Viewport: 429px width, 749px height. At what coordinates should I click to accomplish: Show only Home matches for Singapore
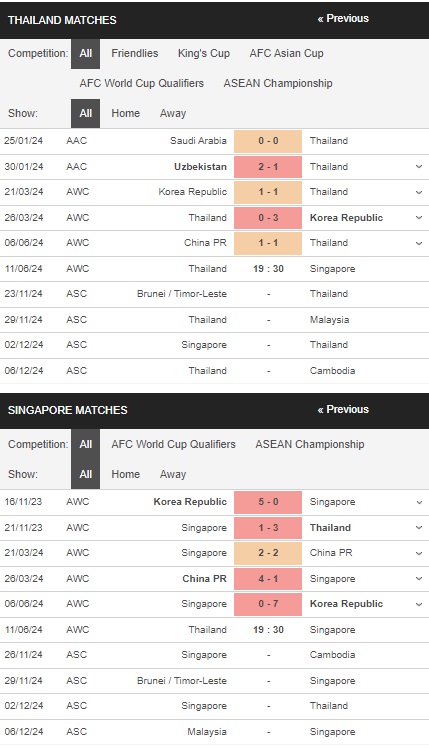pyautogui.click(x=126, y=474)
